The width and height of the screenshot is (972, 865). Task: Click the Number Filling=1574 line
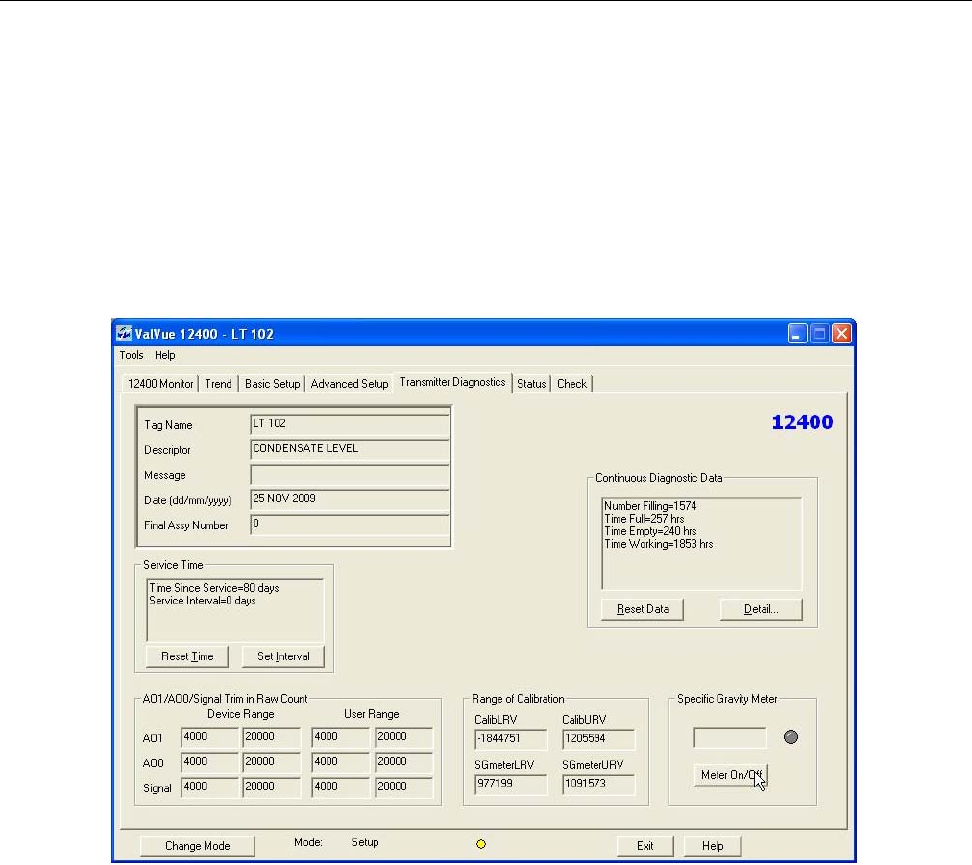pos(650,506)
